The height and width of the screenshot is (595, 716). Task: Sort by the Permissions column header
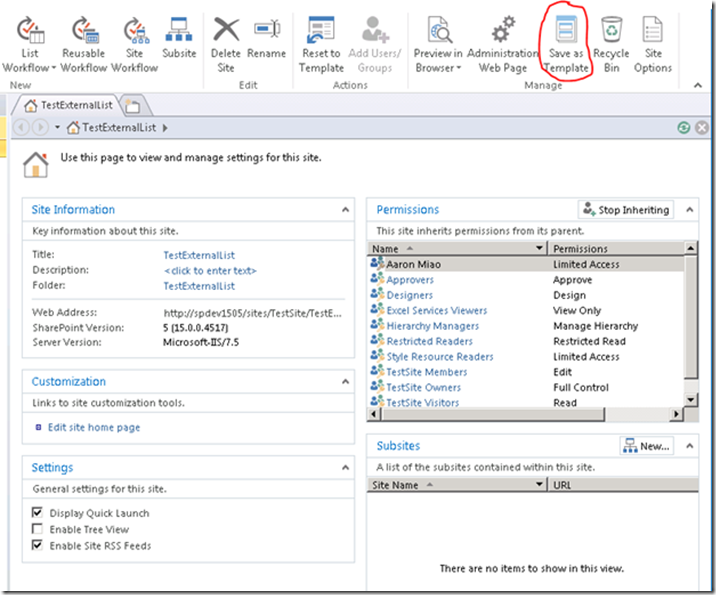(616, 248)
